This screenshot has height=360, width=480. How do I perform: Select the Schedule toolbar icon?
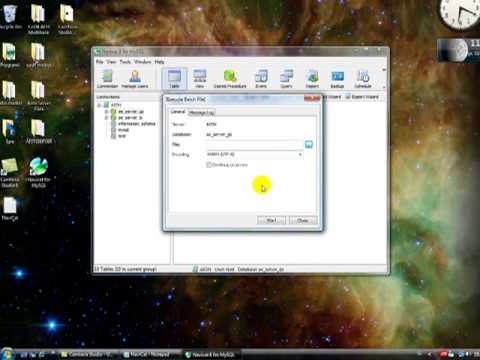363,79
